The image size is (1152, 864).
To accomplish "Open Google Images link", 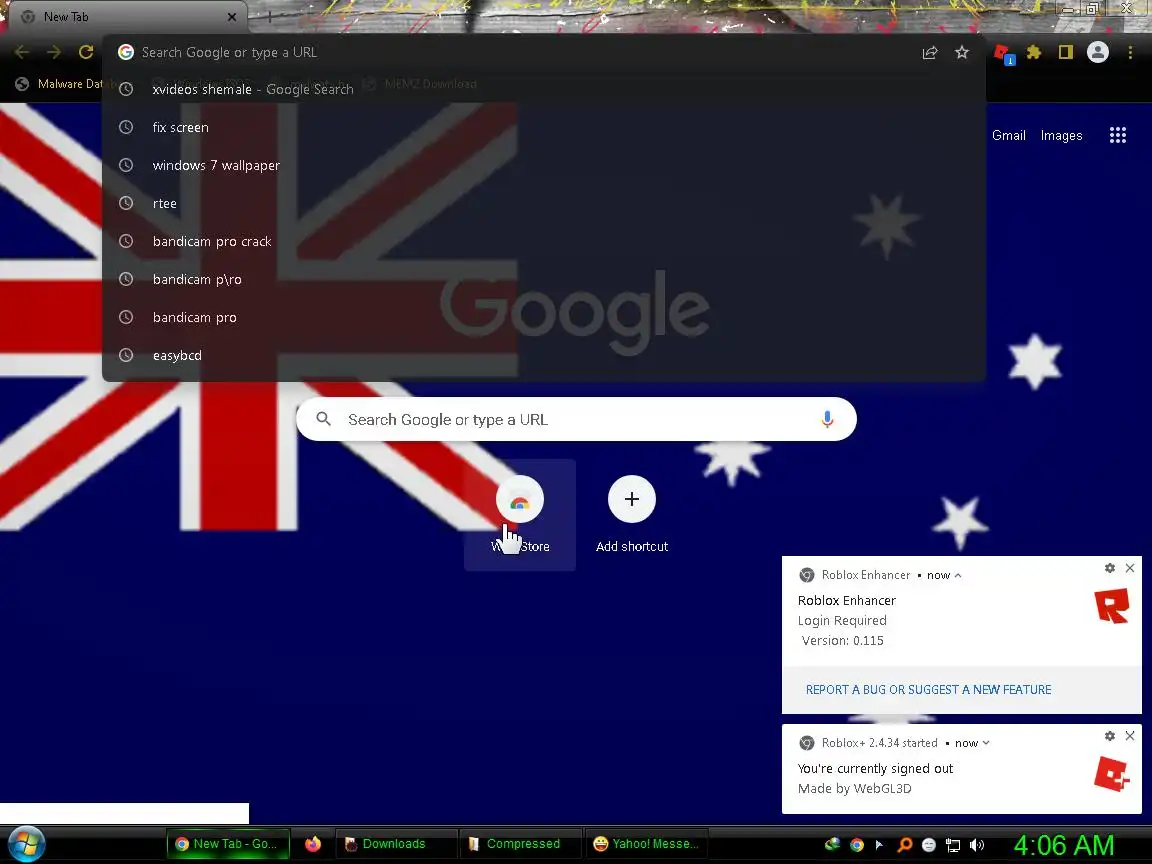I will (x=1061, y=135).
